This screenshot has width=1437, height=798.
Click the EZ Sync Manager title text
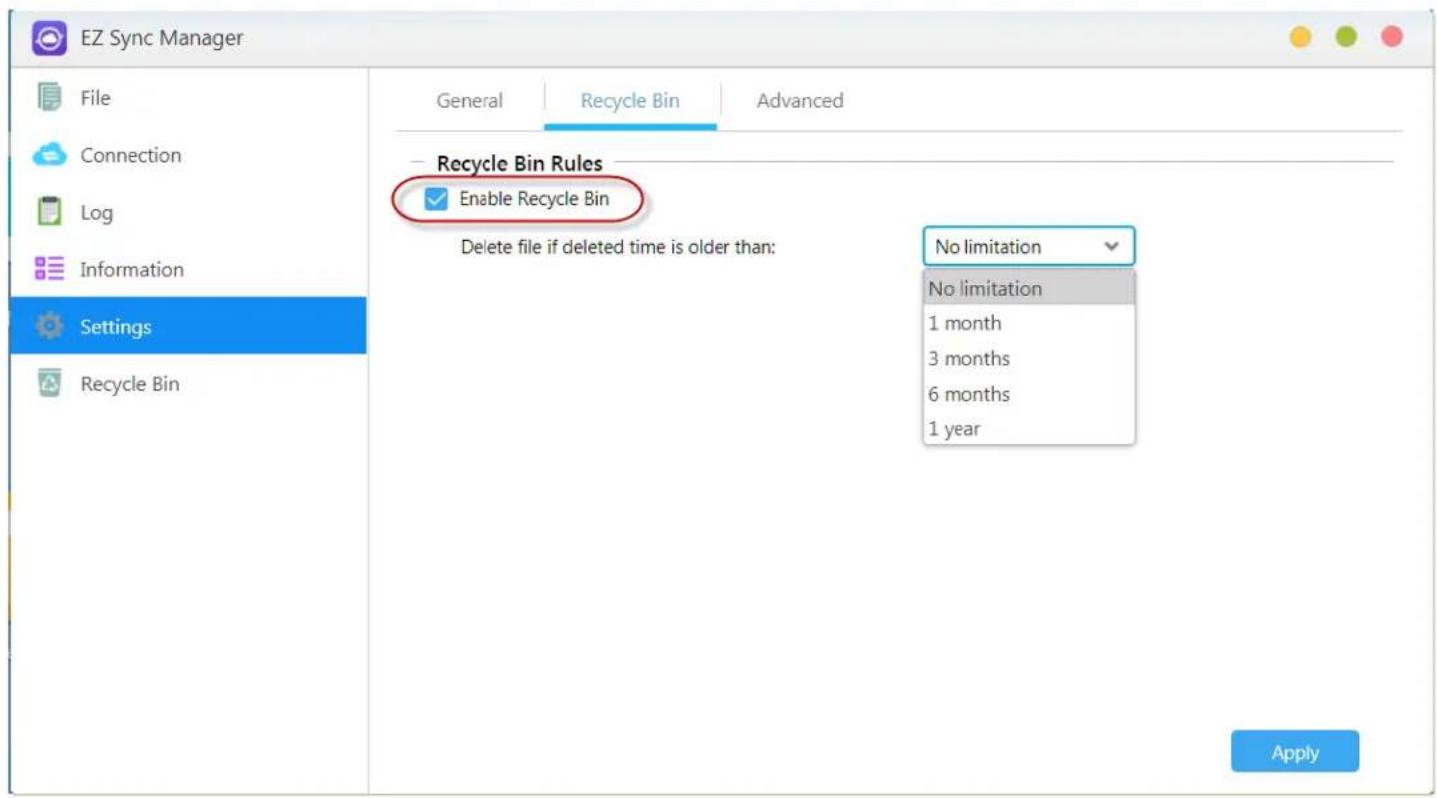(162, 39)
